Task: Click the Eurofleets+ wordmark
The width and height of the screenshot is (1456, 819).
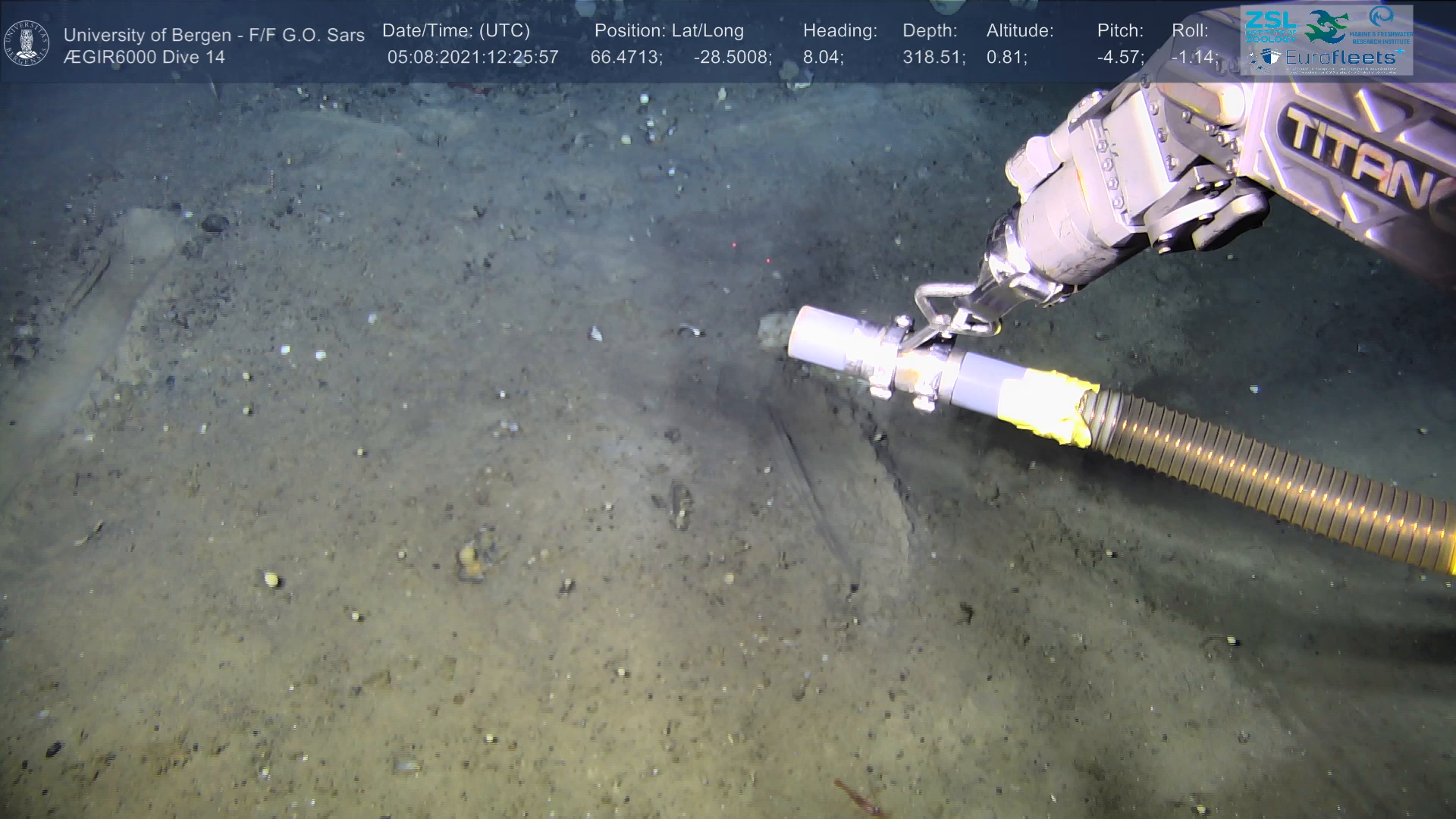Action: (1341, 58)
